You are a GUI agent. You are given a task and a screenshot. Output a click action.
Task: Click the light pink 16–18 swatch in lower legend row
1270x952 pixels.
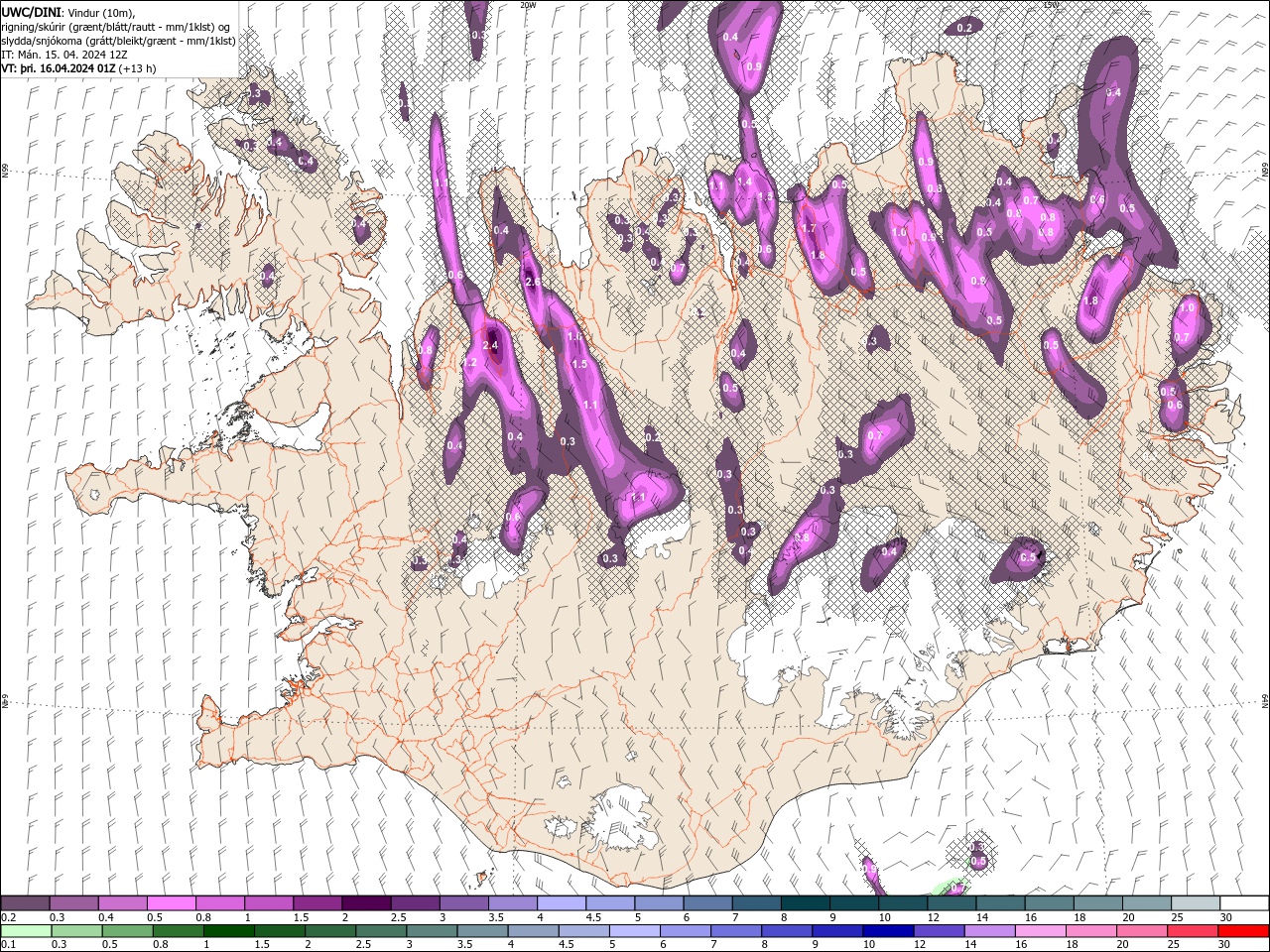point(1041,931)
